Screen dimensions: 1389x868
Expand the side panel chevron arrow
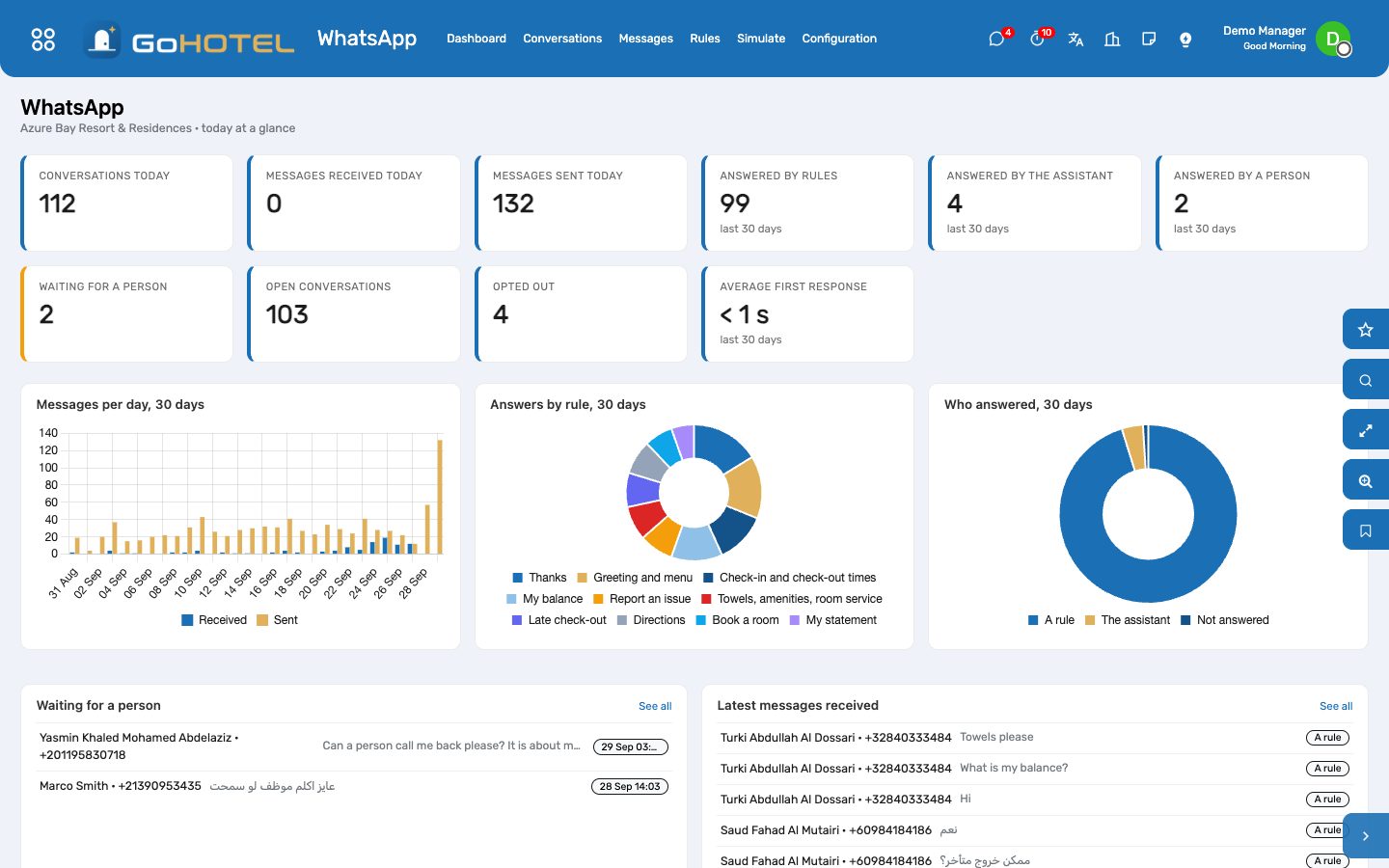coord(1366,836)
